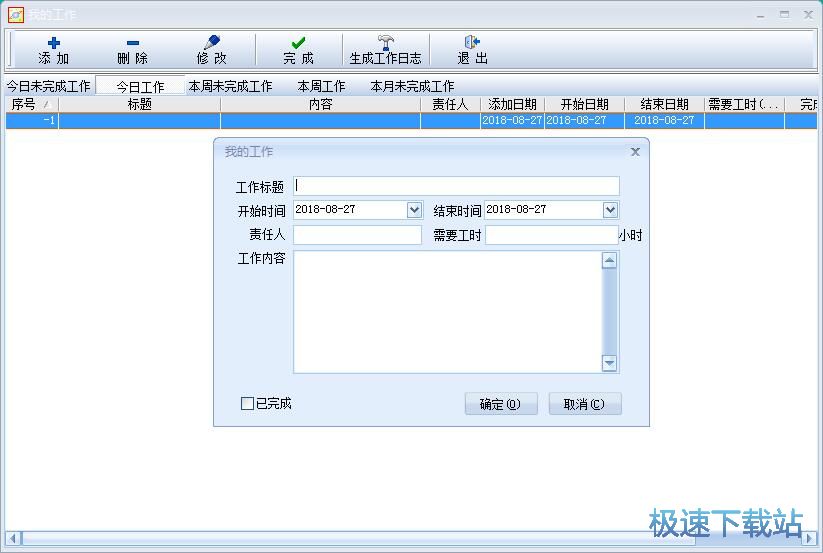Viewport: 823px width, 553px height.
Task: Switch to the 本月未完成工作 tab
Action: tap(413, 86)
